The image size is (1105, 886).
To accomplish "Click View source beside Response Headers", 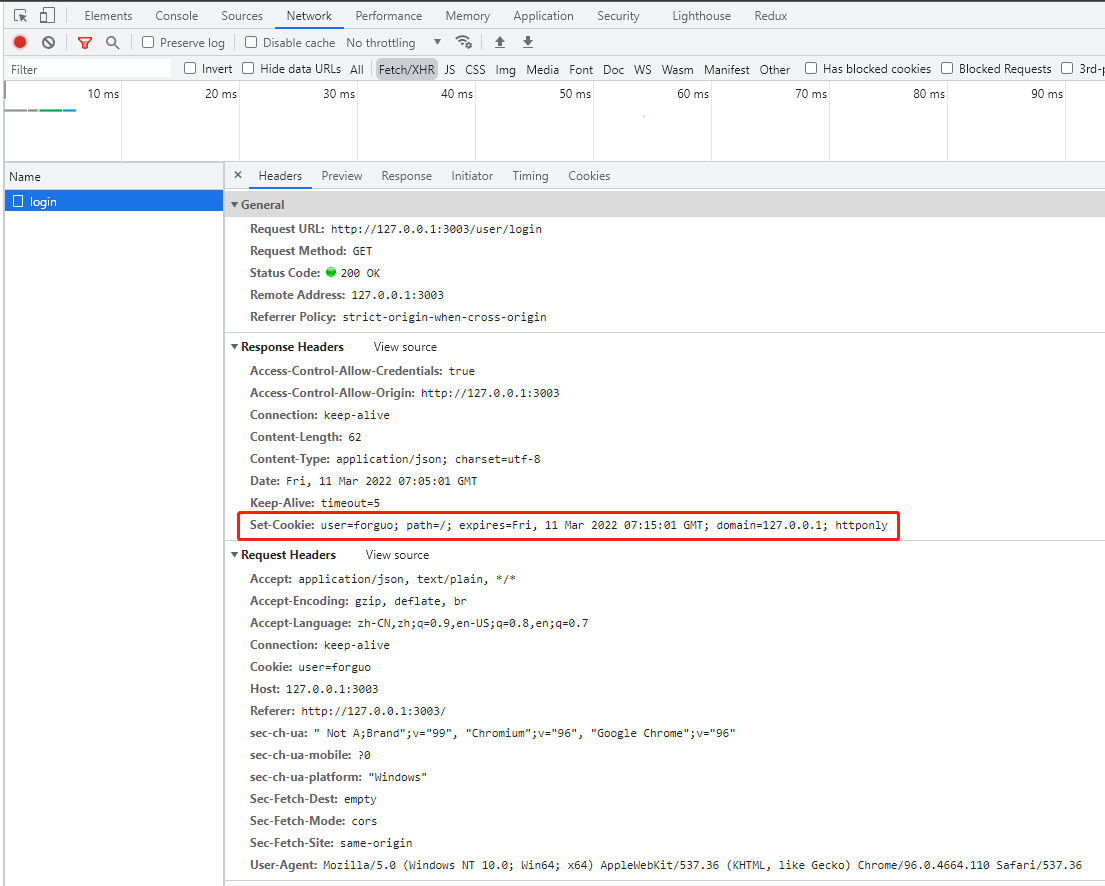I will (x=405, y=347).
